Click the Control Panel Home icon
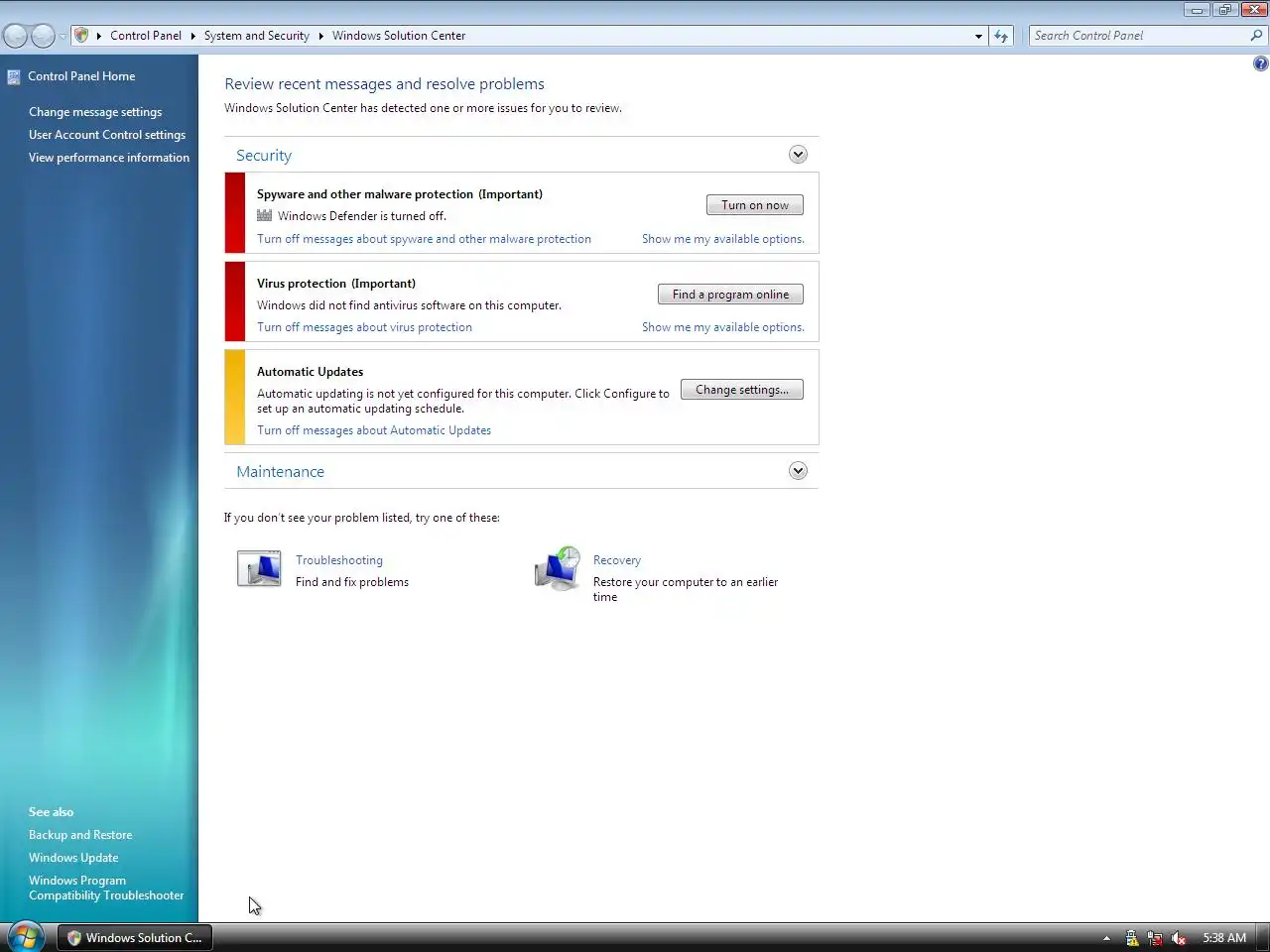The width and height of the screenshot is (1270, 952). 14,76
